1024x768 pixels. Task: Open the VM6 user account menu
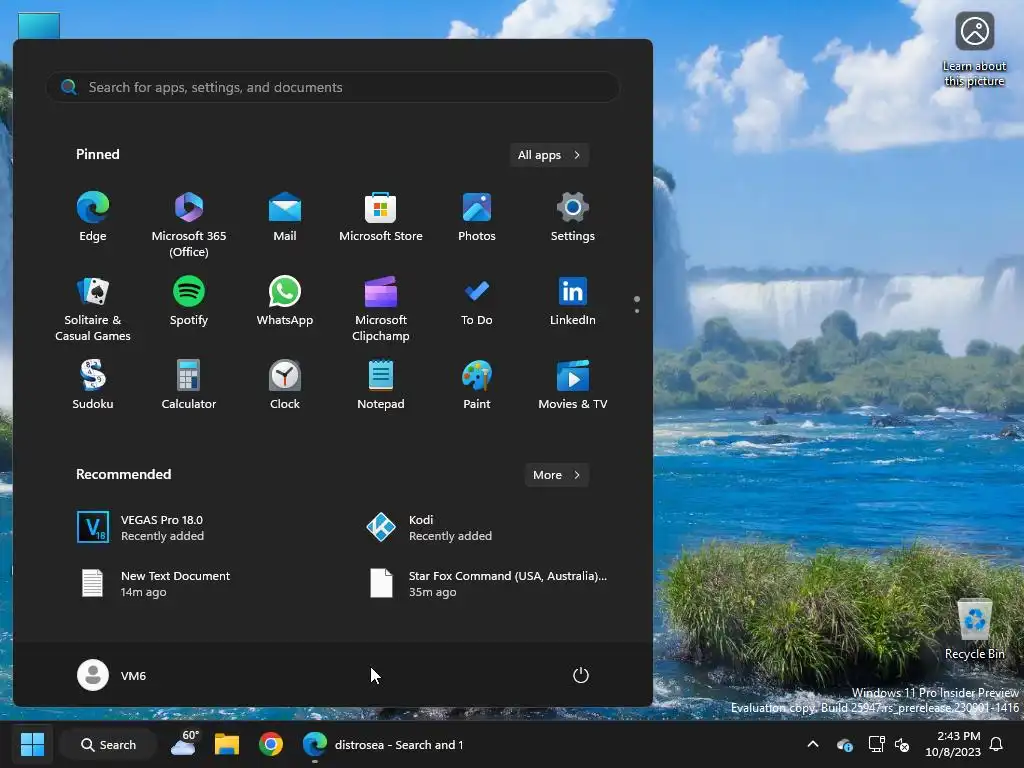[112, 675]
